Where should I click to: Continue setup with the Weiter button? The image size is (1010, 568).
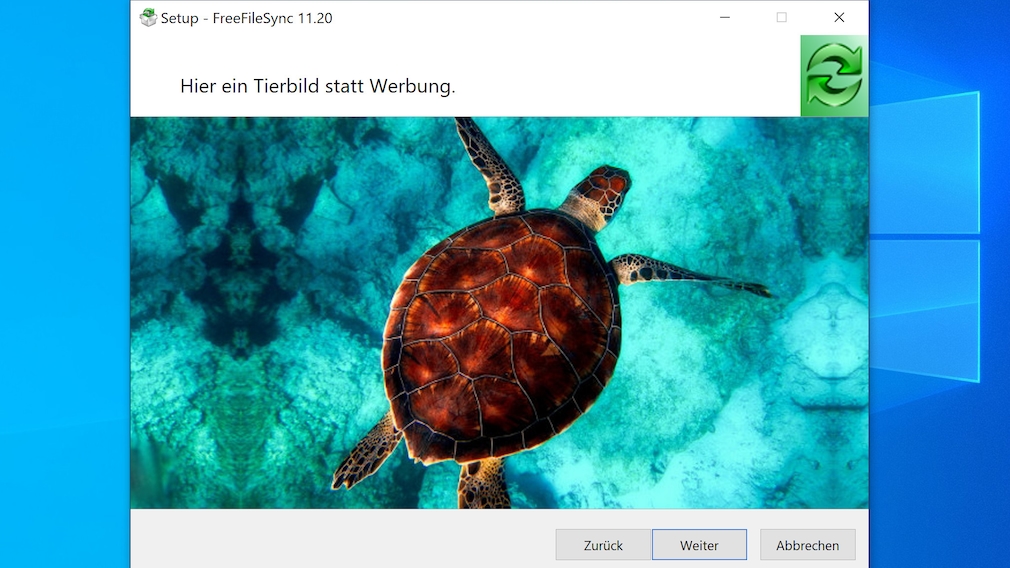pyautogui.click(x=699, y=545)
